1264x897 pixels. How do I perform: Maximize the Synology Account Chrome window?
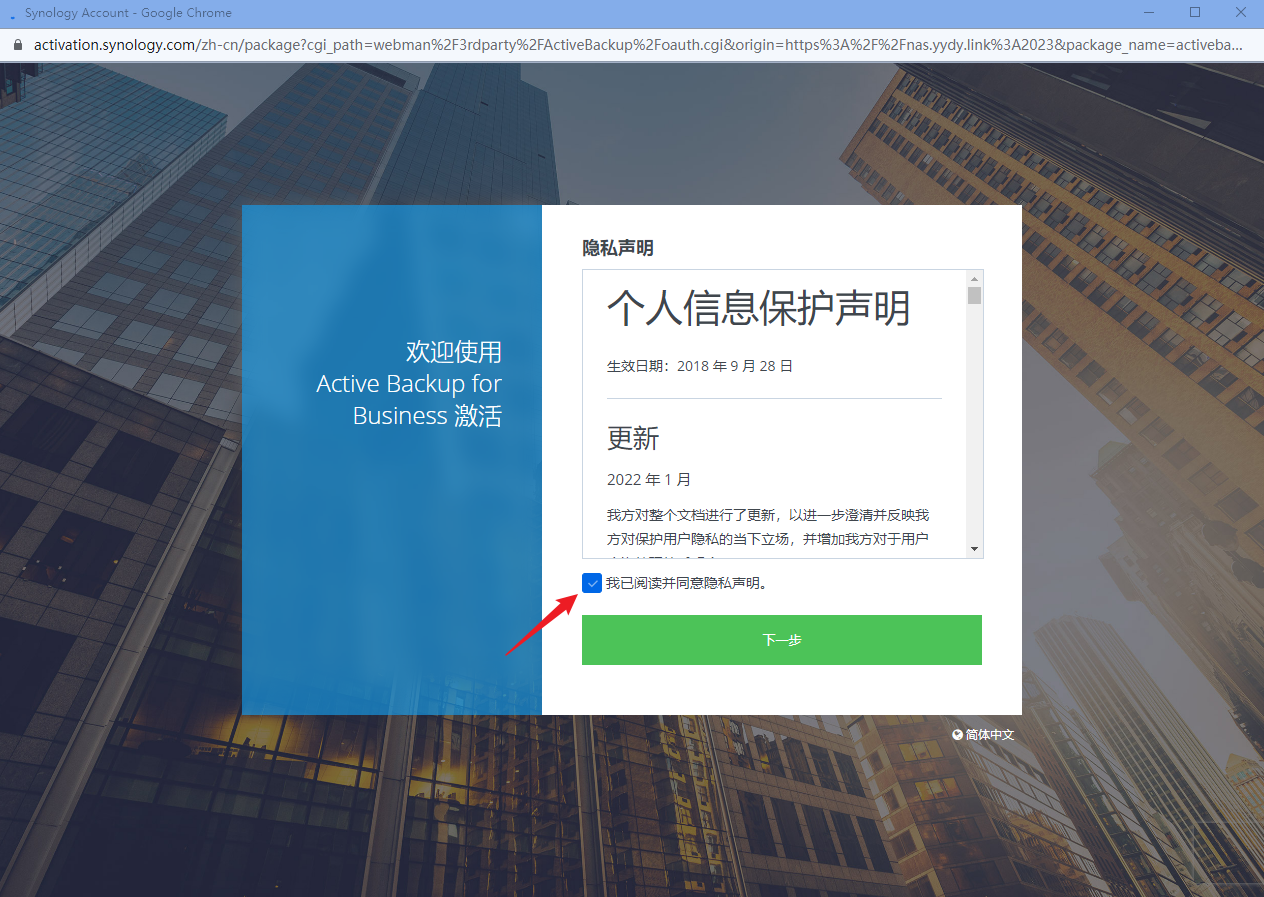[x=1195, y=13]
